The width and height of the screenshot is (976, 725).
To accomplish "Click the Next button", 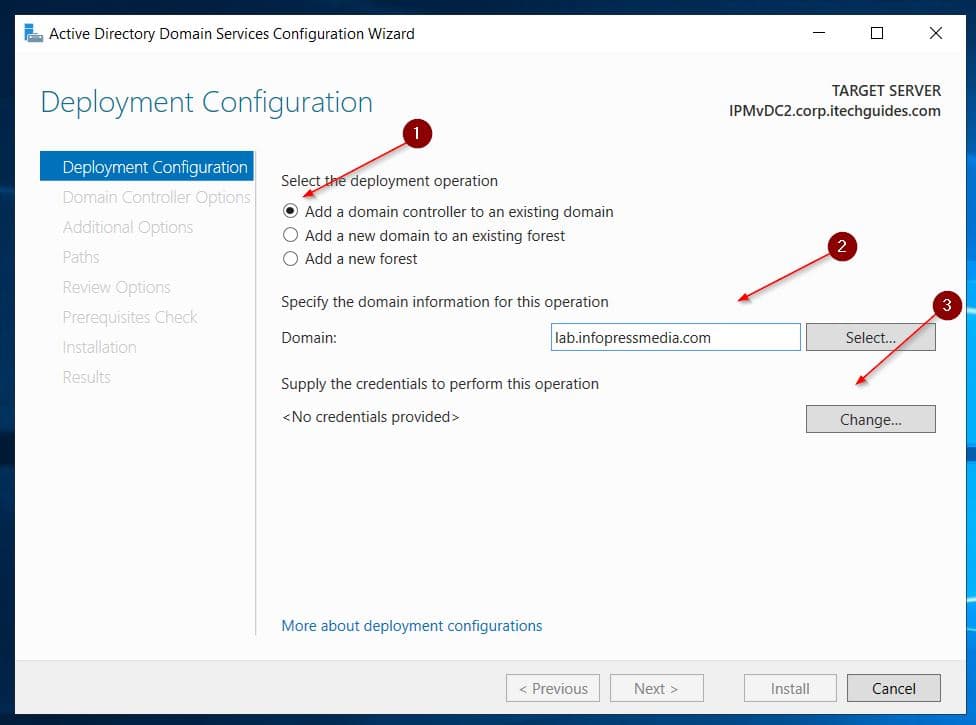I will (x=656, y=688).
